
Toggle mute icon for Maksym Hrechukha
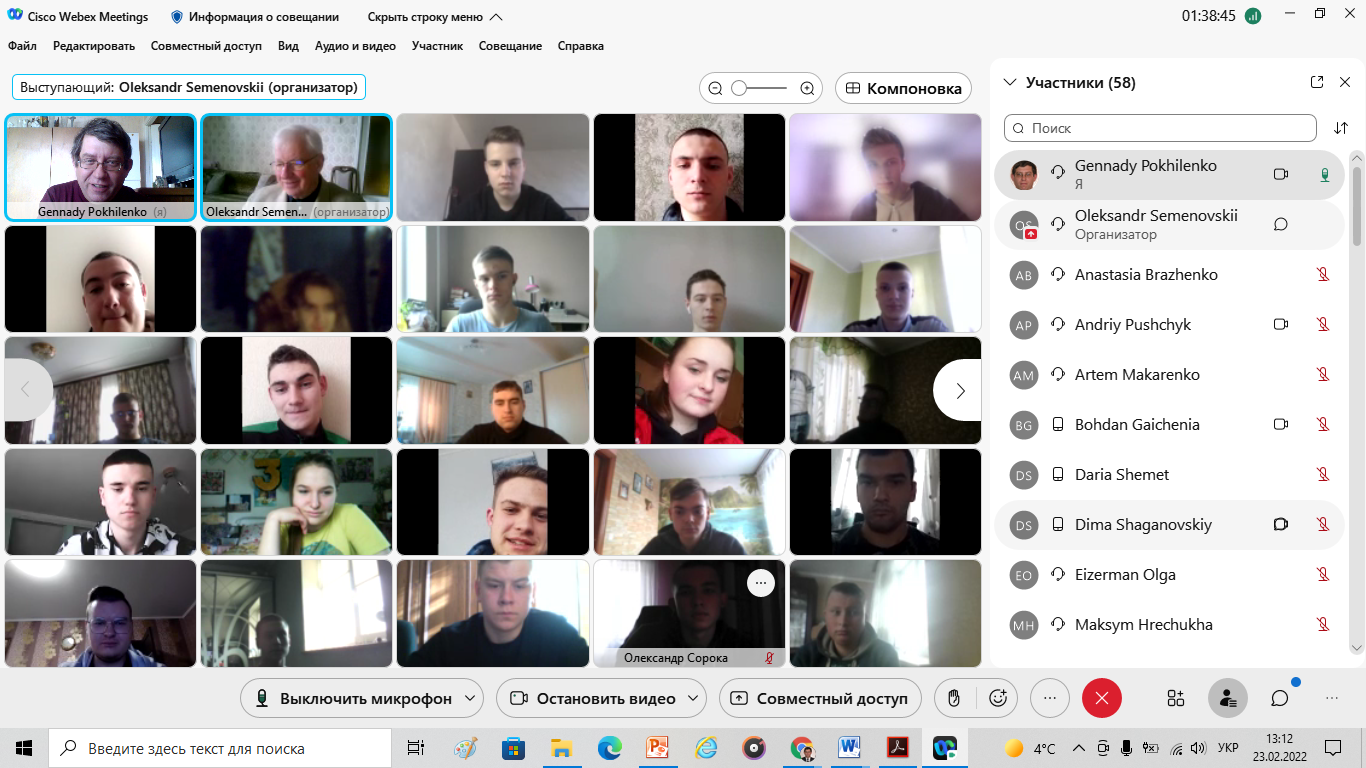coord(1323,624)
